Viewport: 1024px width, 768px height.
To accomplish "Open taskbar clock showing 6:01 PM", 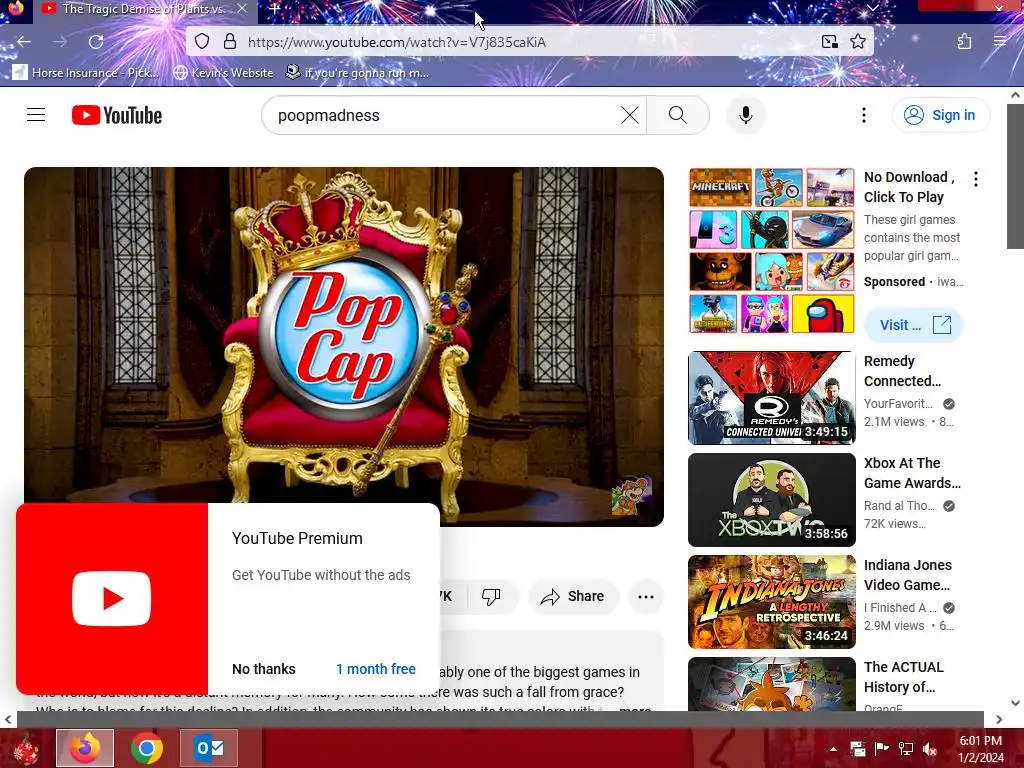I will 981,749.
